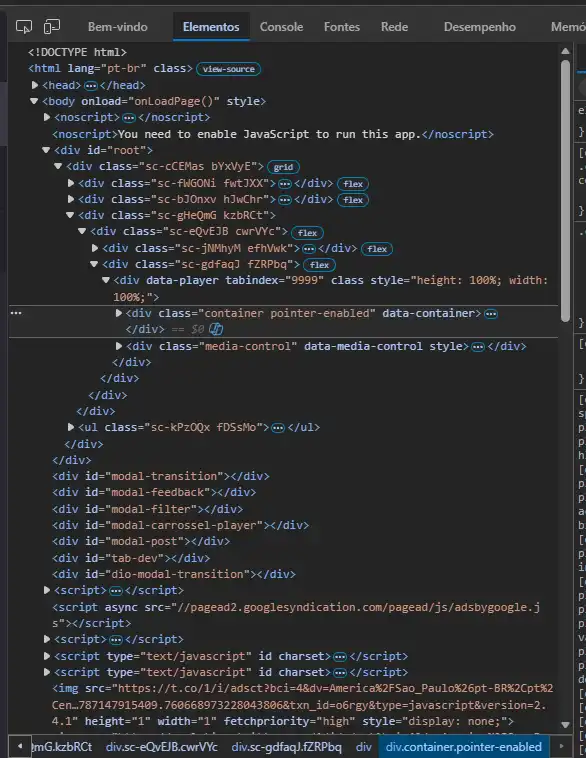Open the three-dots menu left of selected node

(x=16, y=313)
